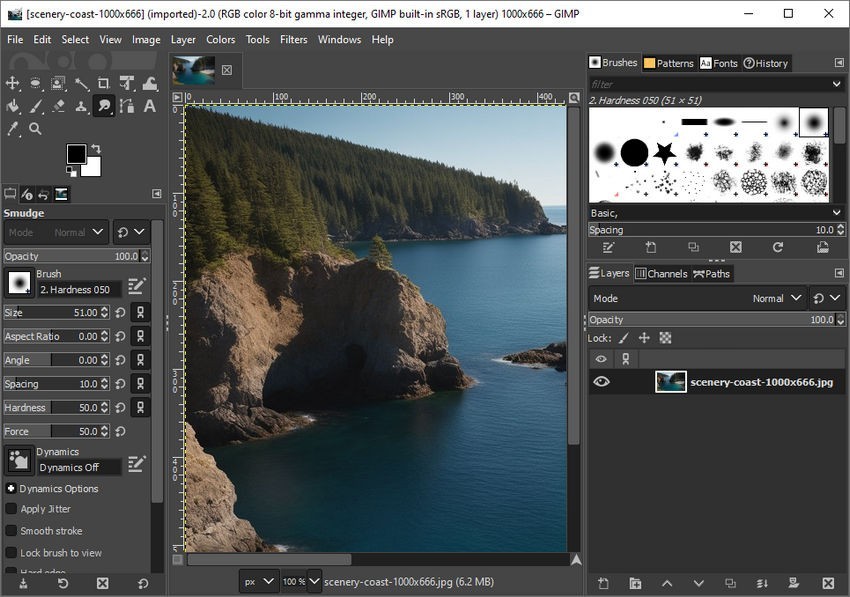The height and width of the screenshot is (597, 850).
Task: Open the Layers Mode Normal dropdown
Action: point(696,299)
